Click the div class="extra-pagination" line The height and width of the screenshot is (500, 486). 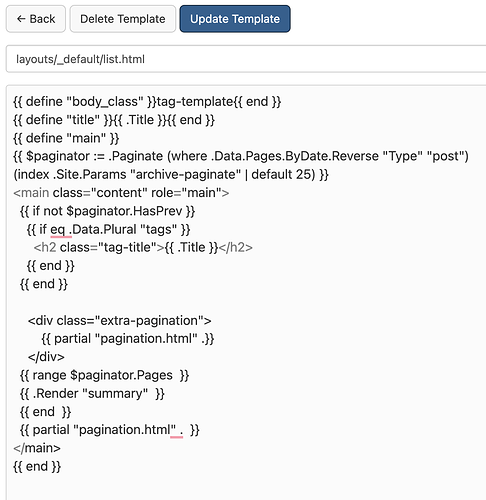coord(119,321)
